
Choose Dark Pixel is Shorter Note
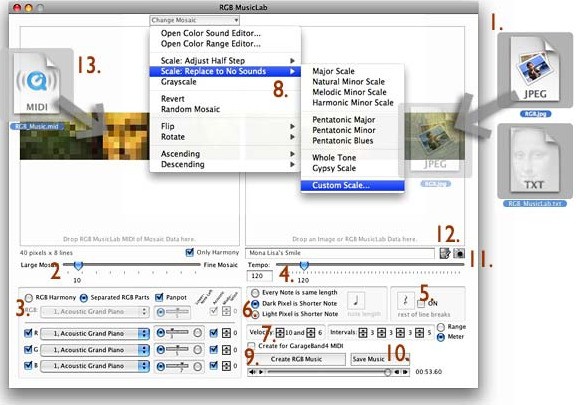255,304
